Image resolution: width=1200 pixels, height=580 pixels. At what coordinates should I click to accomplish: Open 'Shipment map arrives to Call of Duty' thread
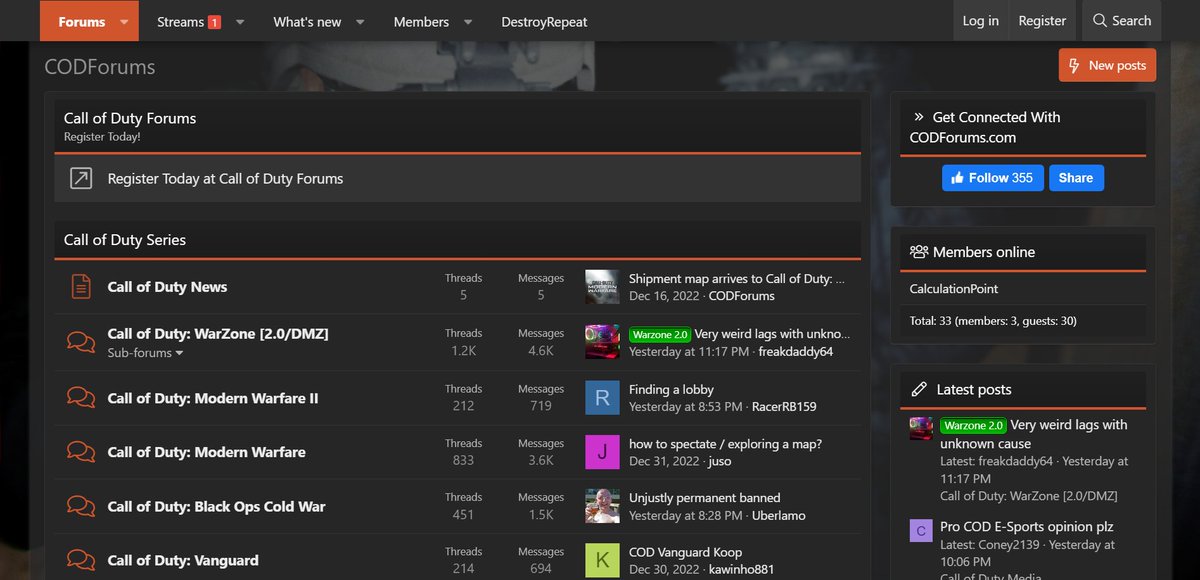tap(737, 279)
